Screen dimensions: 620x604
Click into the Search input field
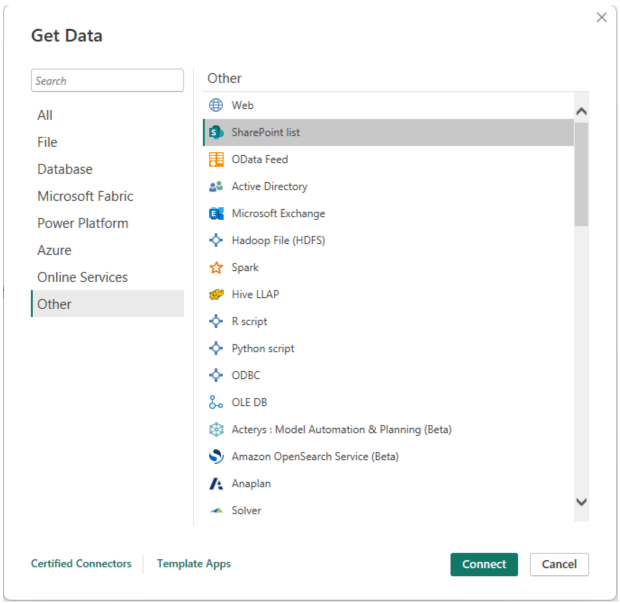click(107, 81)
